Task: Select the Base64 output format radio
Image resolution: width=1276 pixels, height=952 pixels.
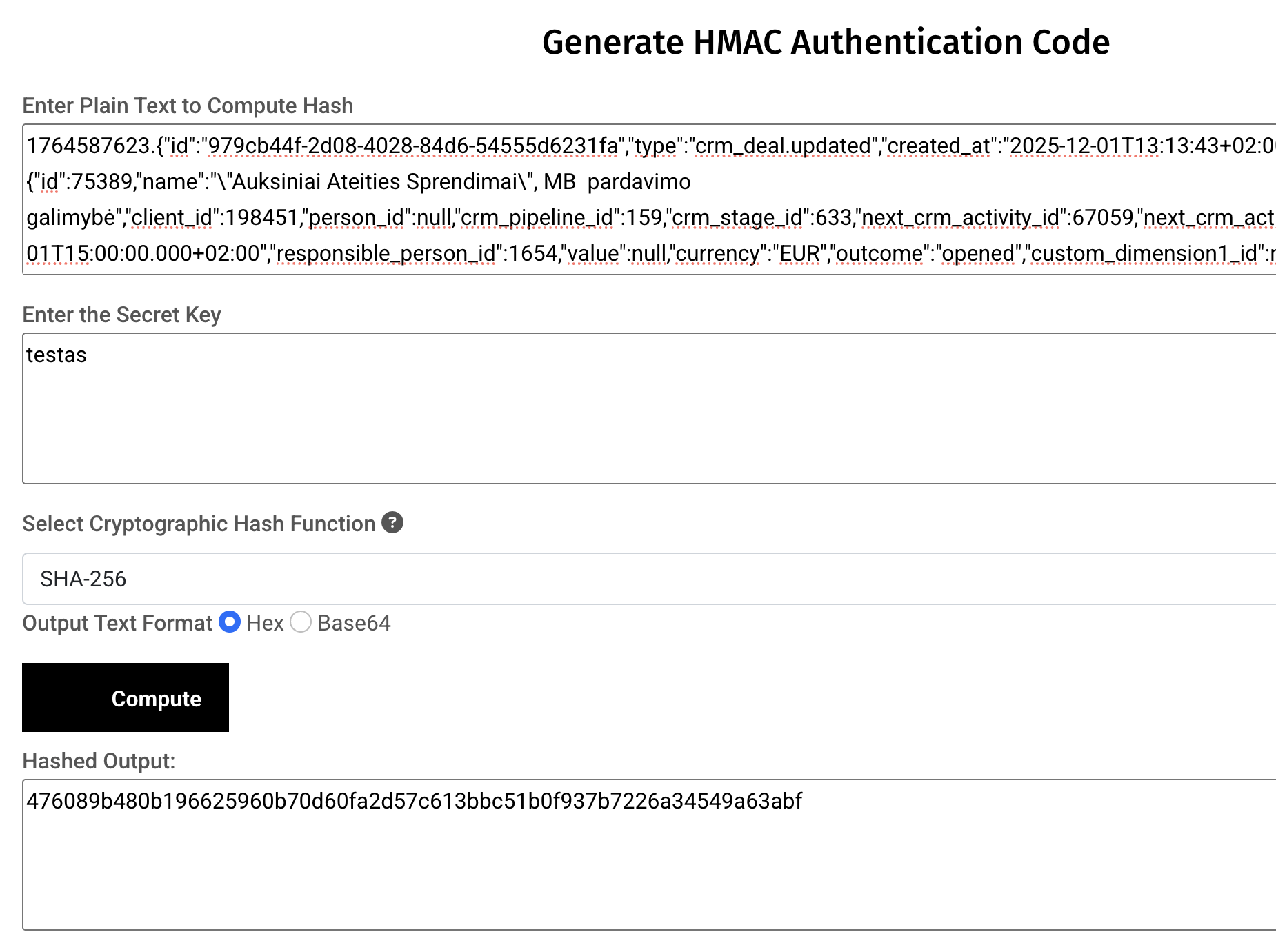Action: (301, 622)
